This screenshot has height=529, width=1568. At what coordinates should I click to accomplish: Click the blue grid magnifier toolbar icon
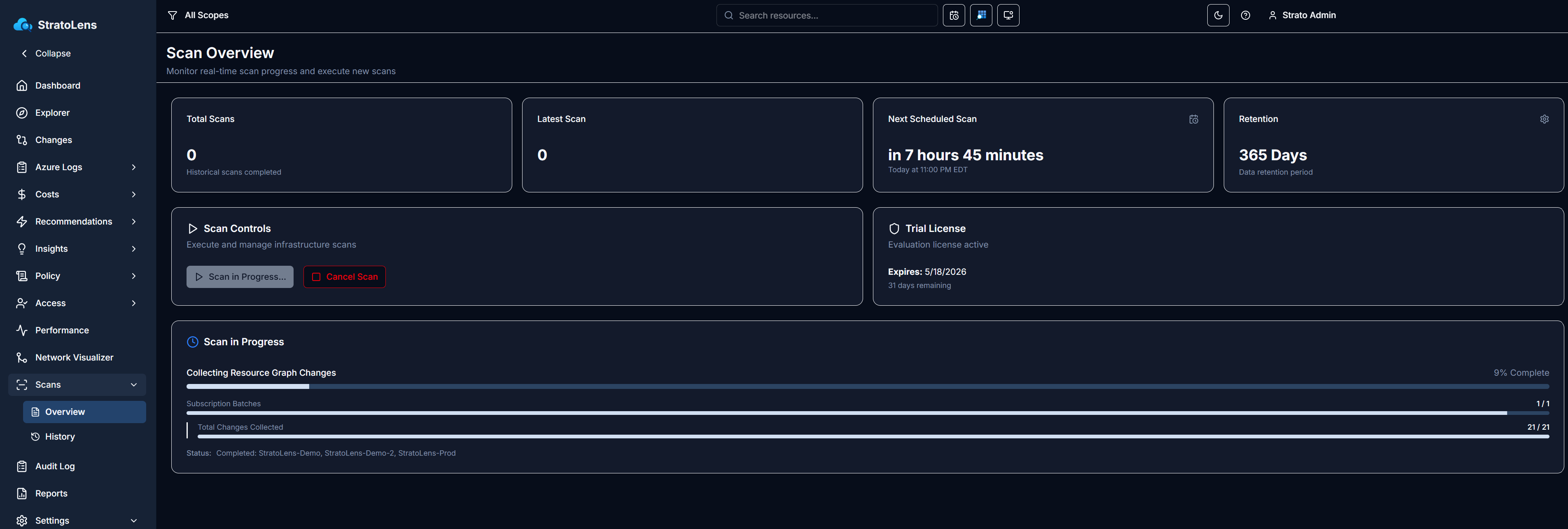[980, 15]
